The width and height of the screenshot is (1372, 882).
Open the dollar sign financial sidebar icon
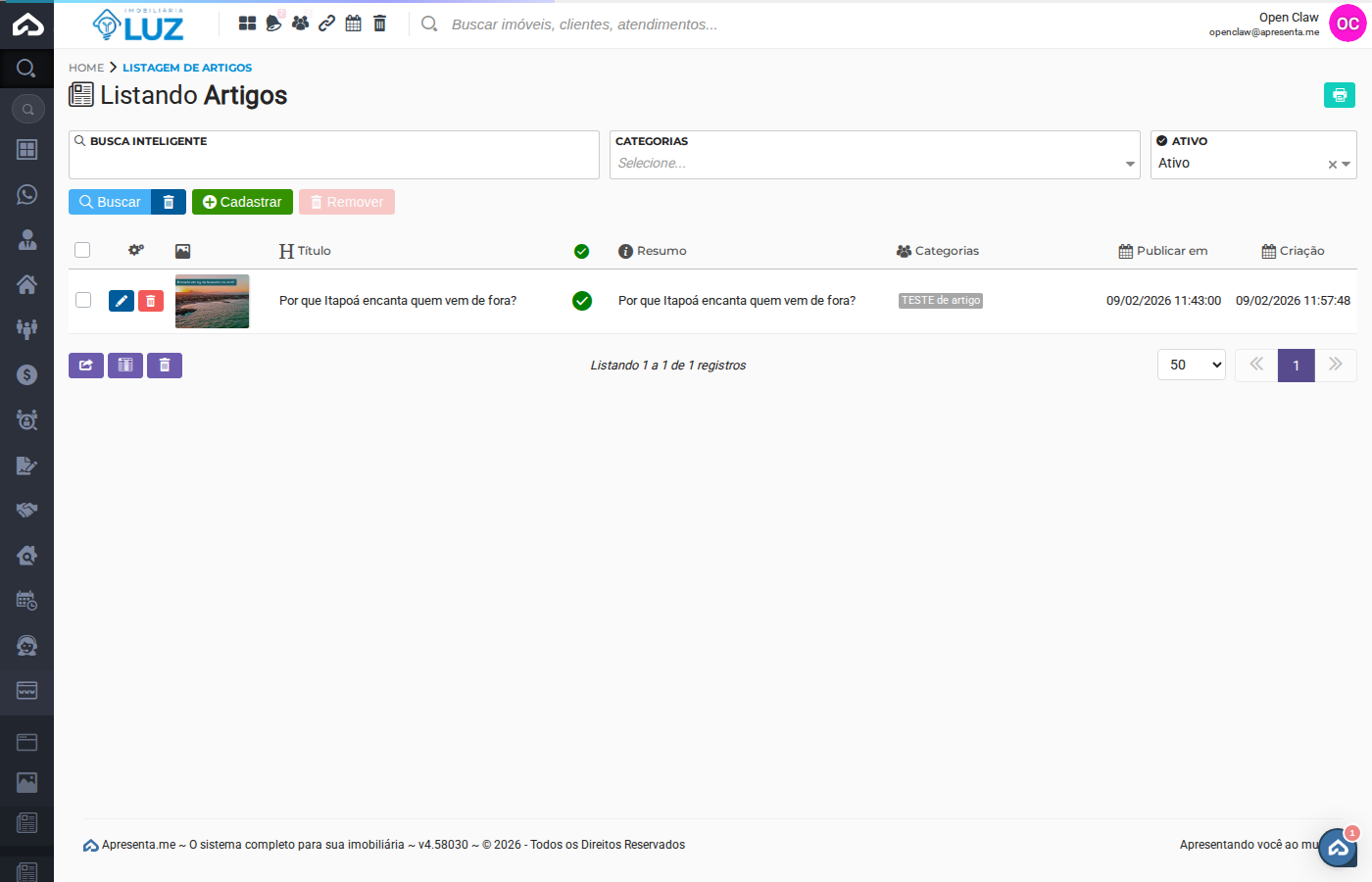pos(26,374)
